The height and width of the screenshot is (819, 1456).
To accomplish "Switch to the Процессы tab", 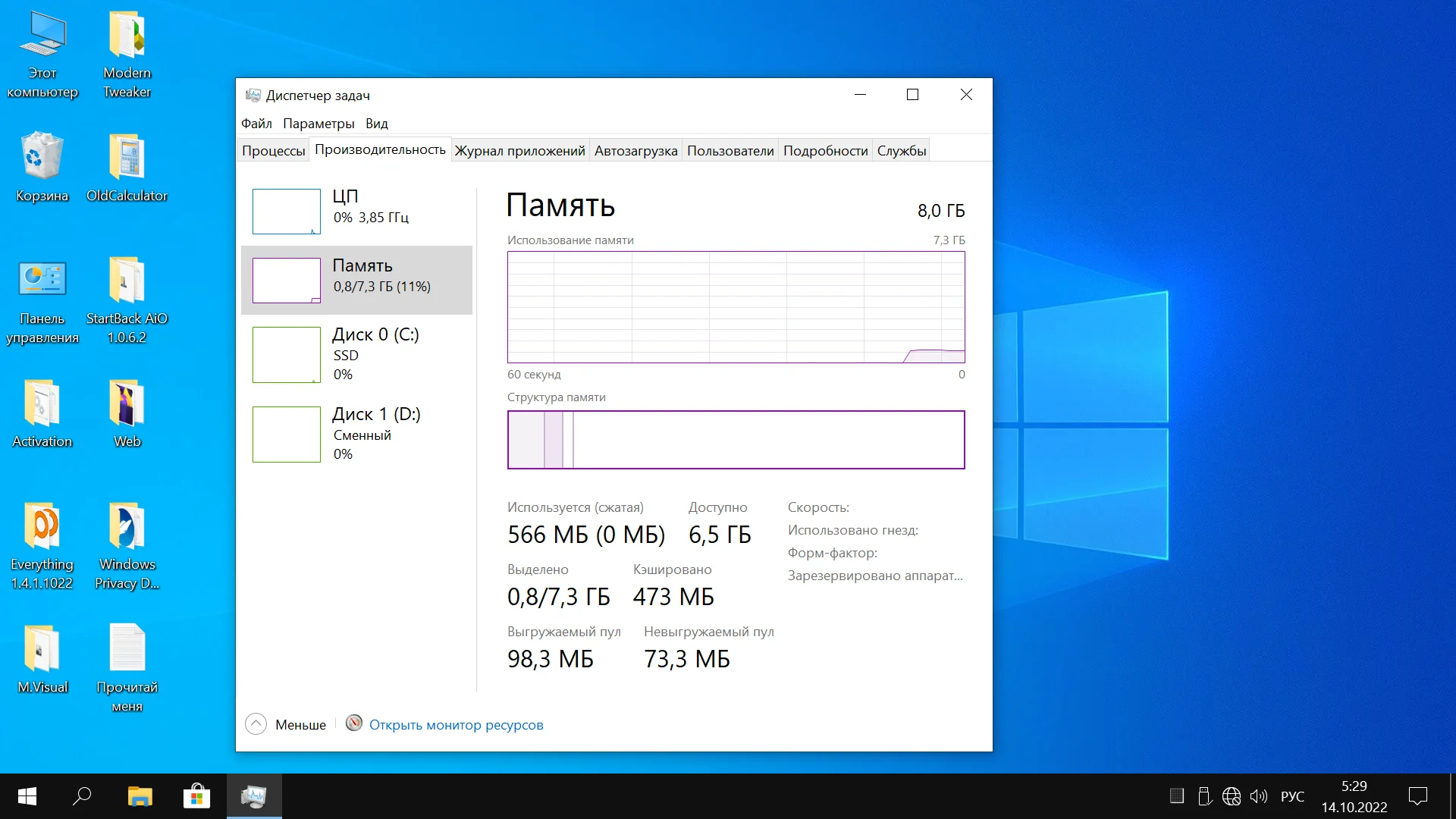I will click(x=273, y=150).
